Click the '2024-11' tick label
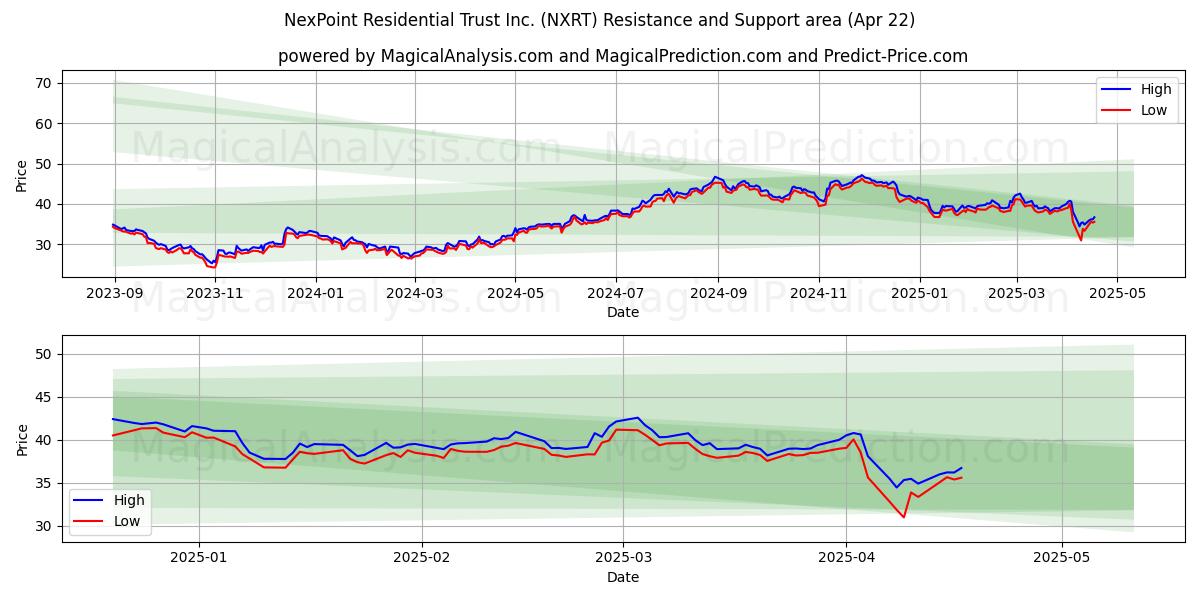1200x600 pixels. [819, 294]
